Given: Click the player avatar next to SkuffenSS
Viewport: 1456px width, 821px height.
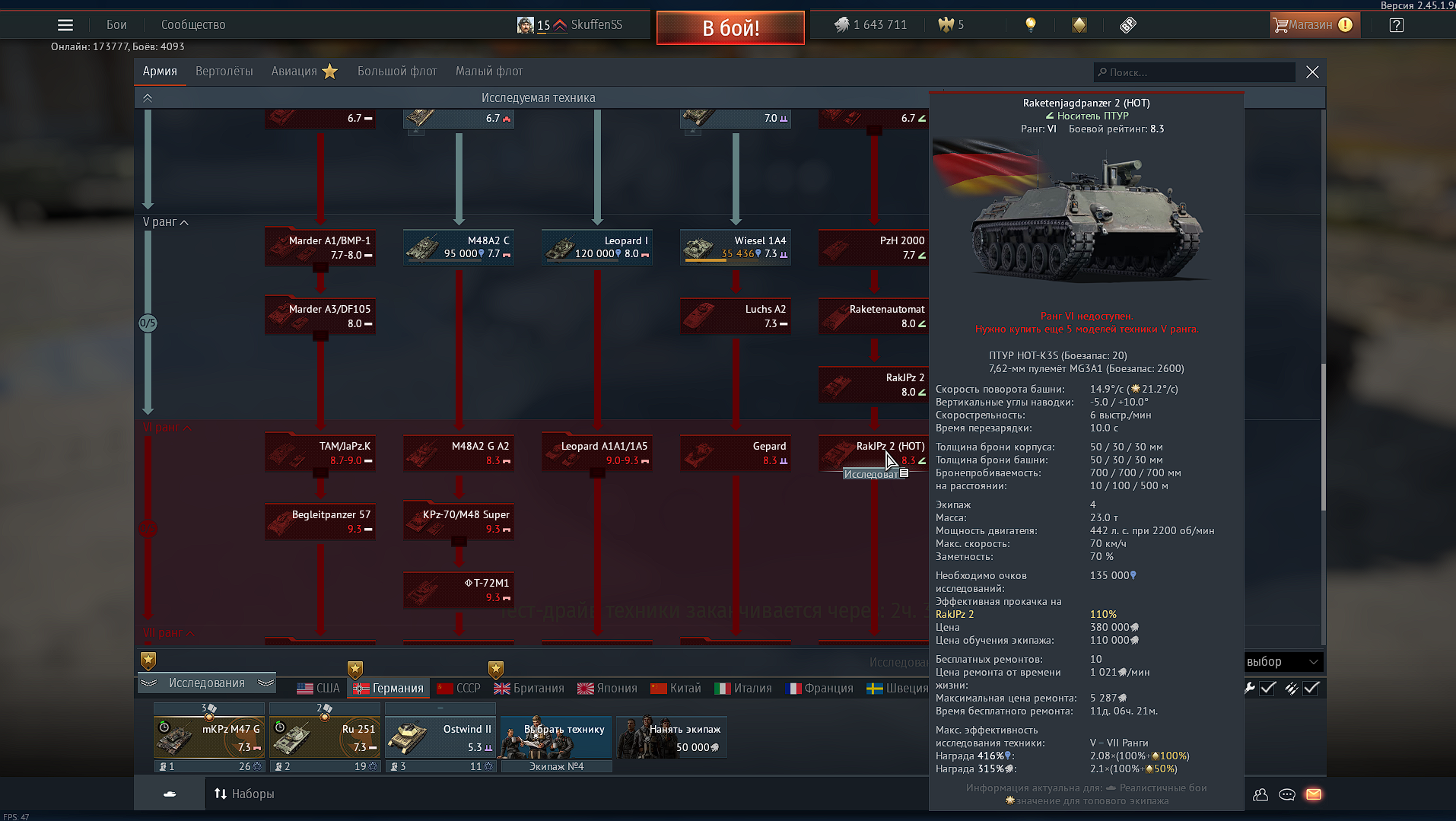Looking at the screenshot, I should pyautogui.click(x=525, y=25).
